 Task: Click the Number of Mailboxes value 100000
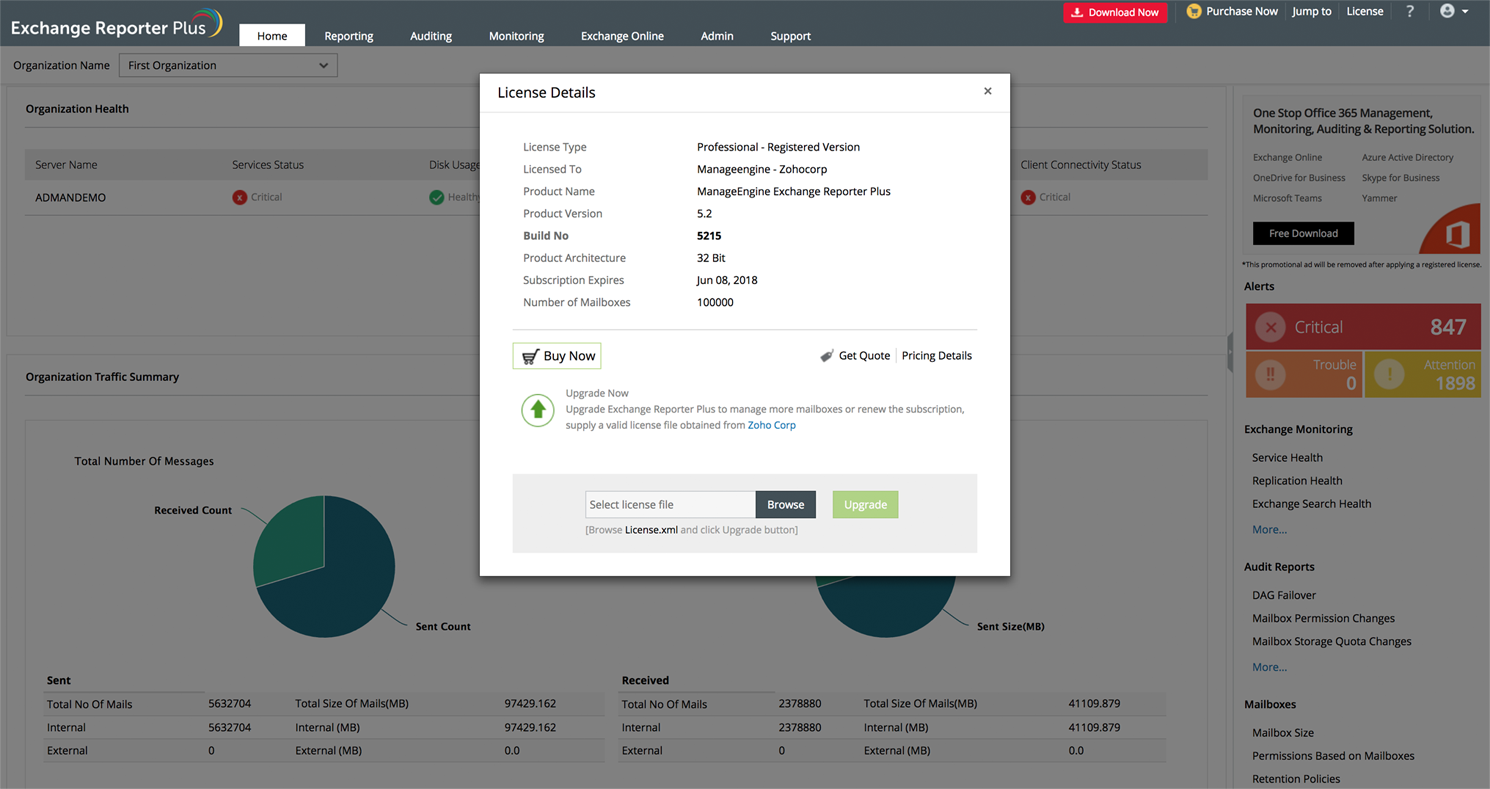point(715,302)
